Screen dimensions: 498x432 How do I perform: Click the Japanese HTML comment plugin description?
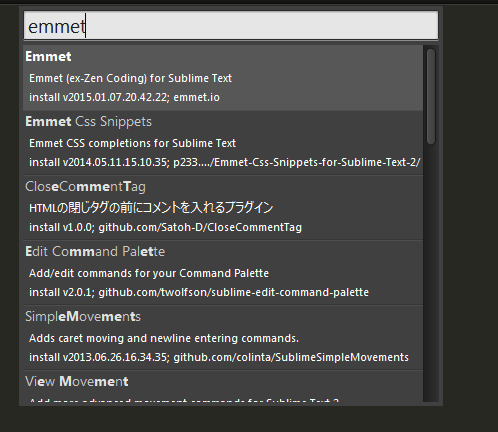151,208
